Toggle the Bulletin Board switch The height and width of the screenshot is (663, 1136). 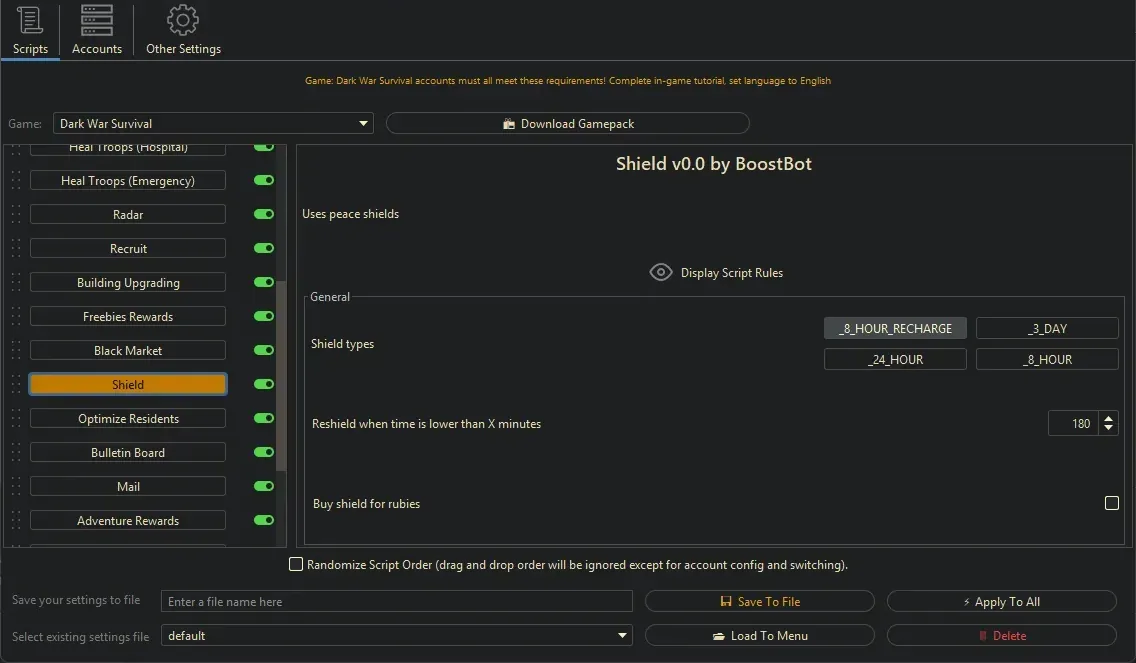[x=264, y=453]
